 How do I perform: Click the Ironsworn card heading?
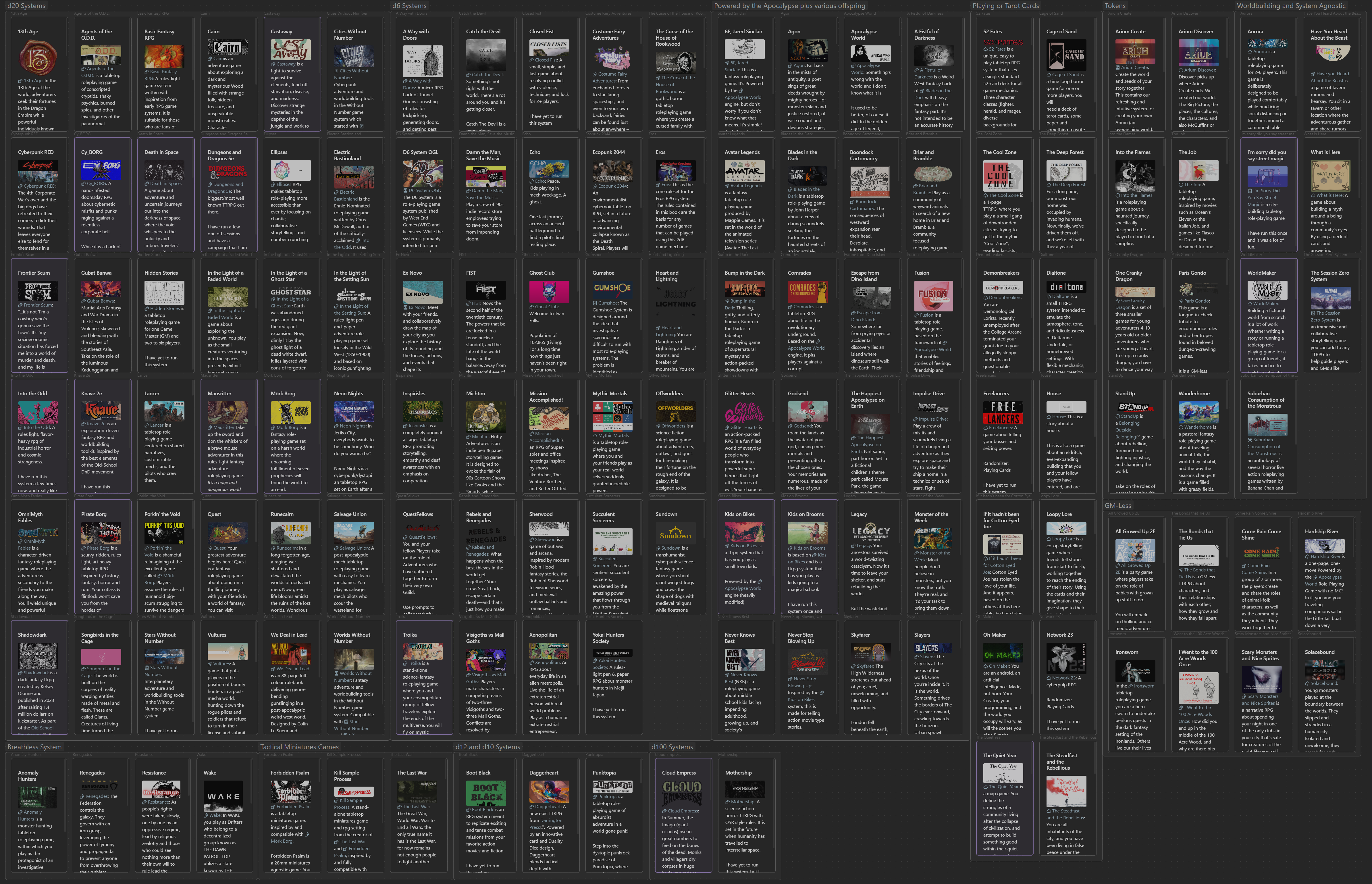point(1126,652)
